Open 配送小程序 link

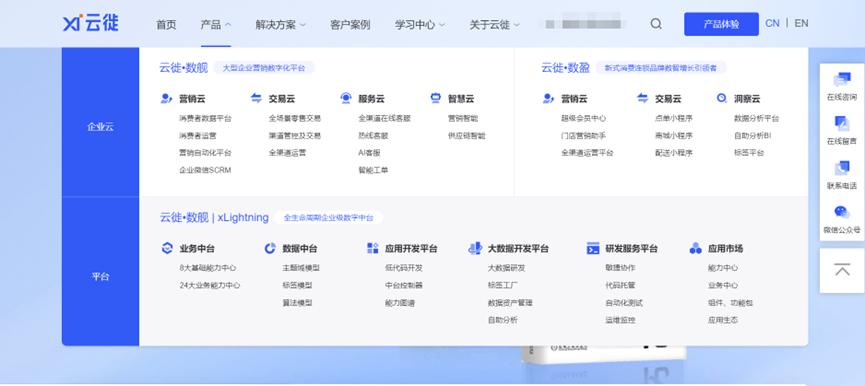(674, 153)
